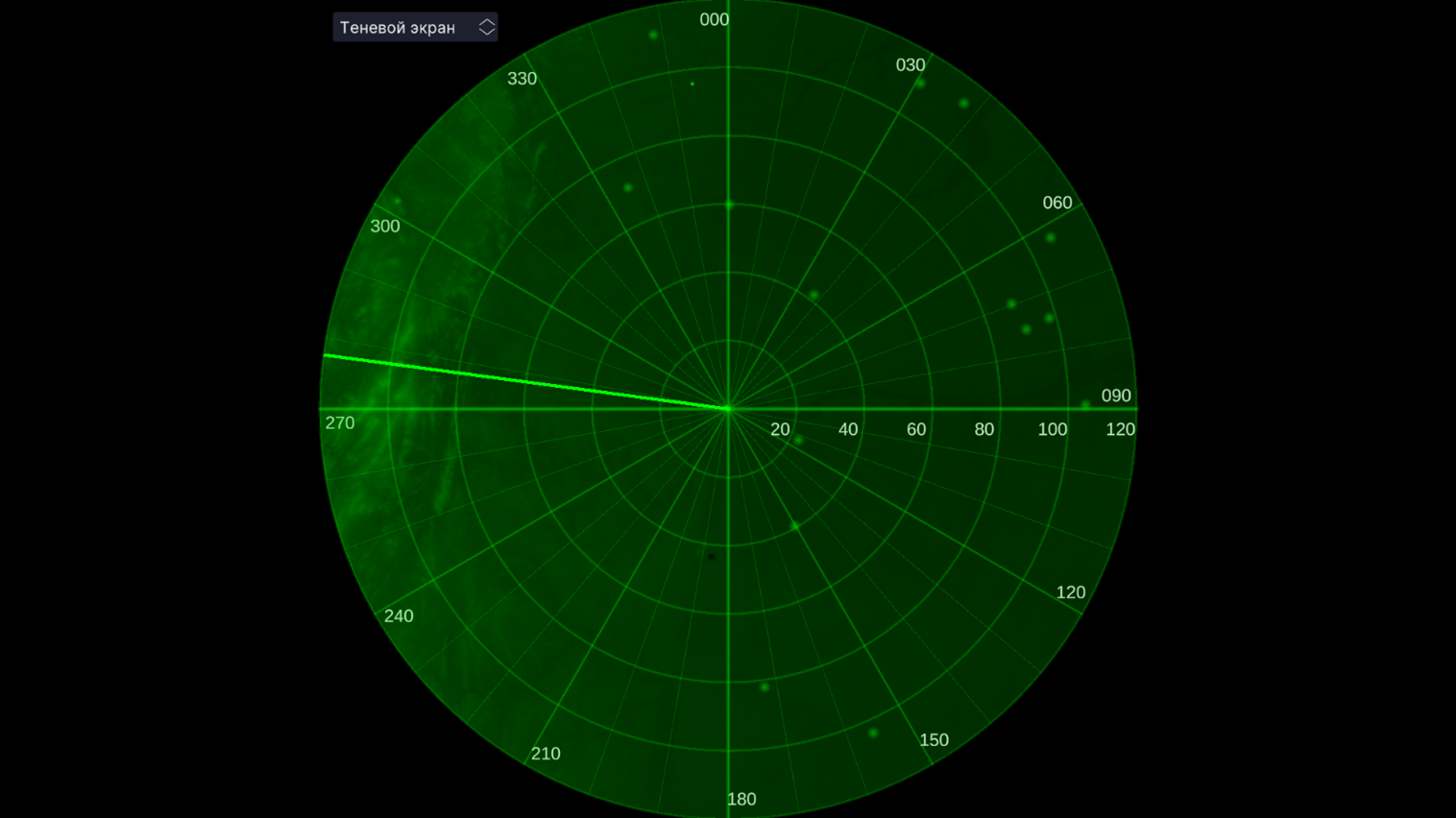Click the 330 bearing label
Image resolution: width=1456 pixels, height=818 pixels.
pyautogui.click(x=522, y=79)
